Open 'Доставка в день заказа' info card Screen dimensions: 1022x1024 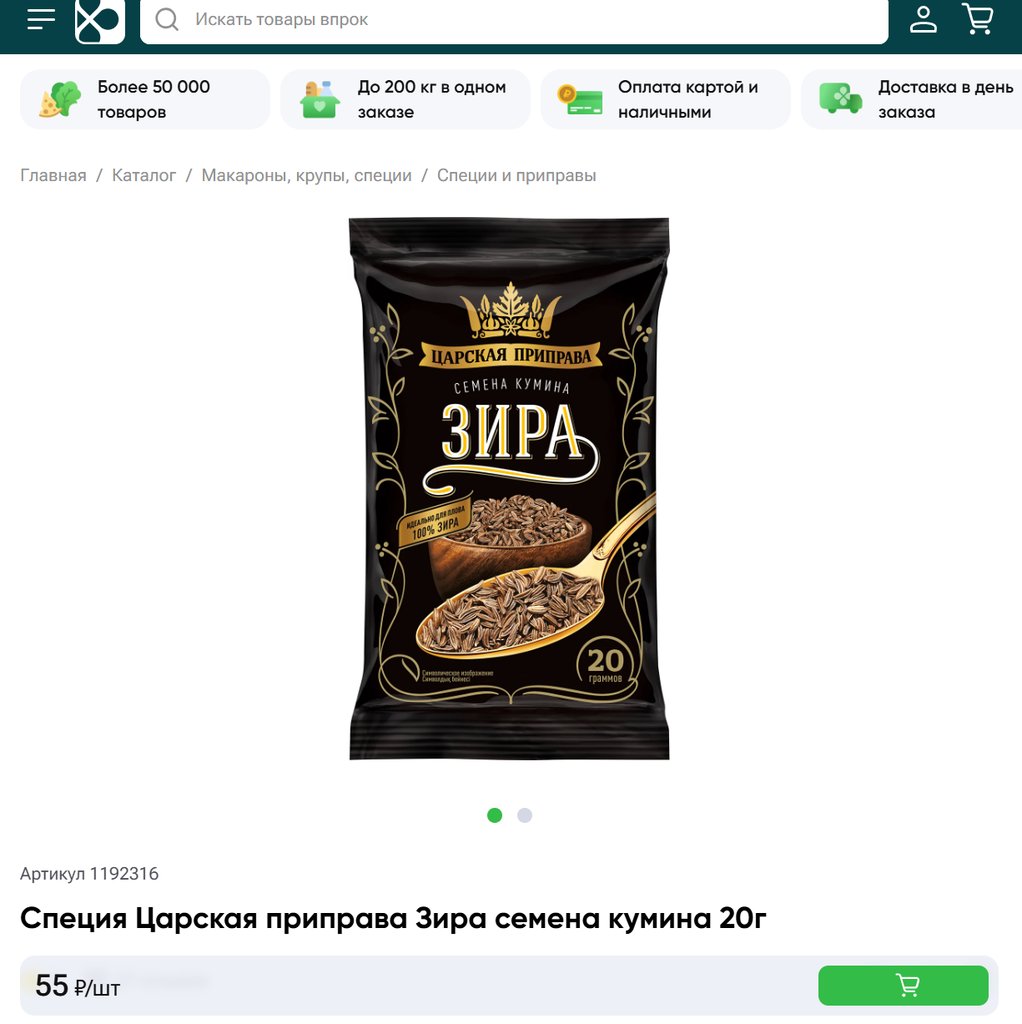point(912,99)
